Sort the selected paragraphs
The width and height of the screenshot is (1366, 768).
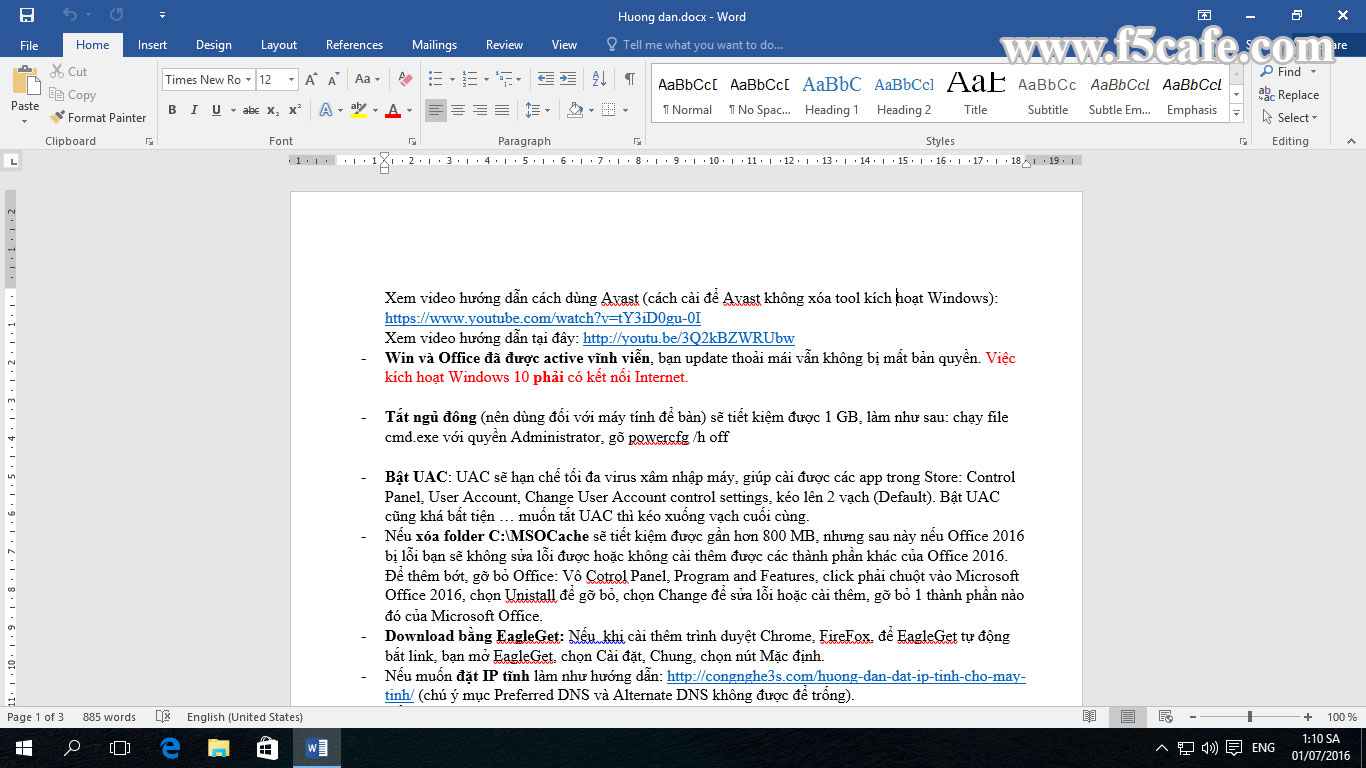(599, 80)
